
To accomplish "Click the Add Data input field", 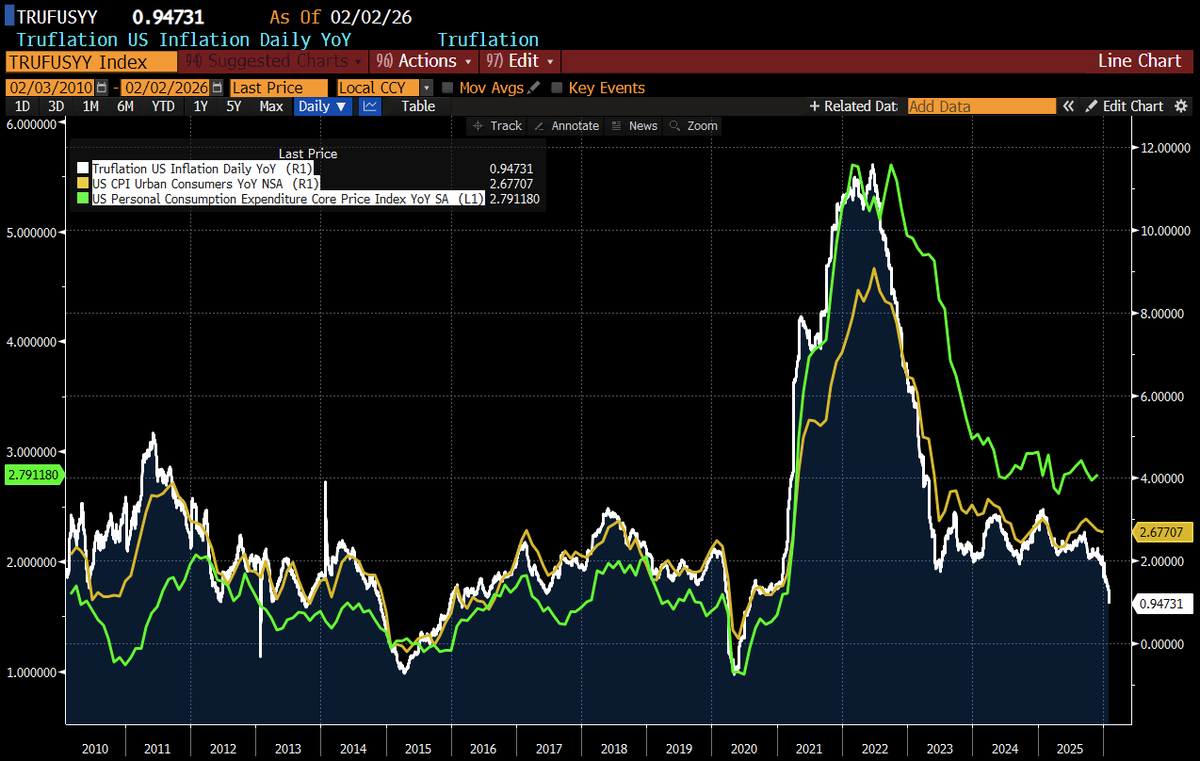I will click(982, 106).
